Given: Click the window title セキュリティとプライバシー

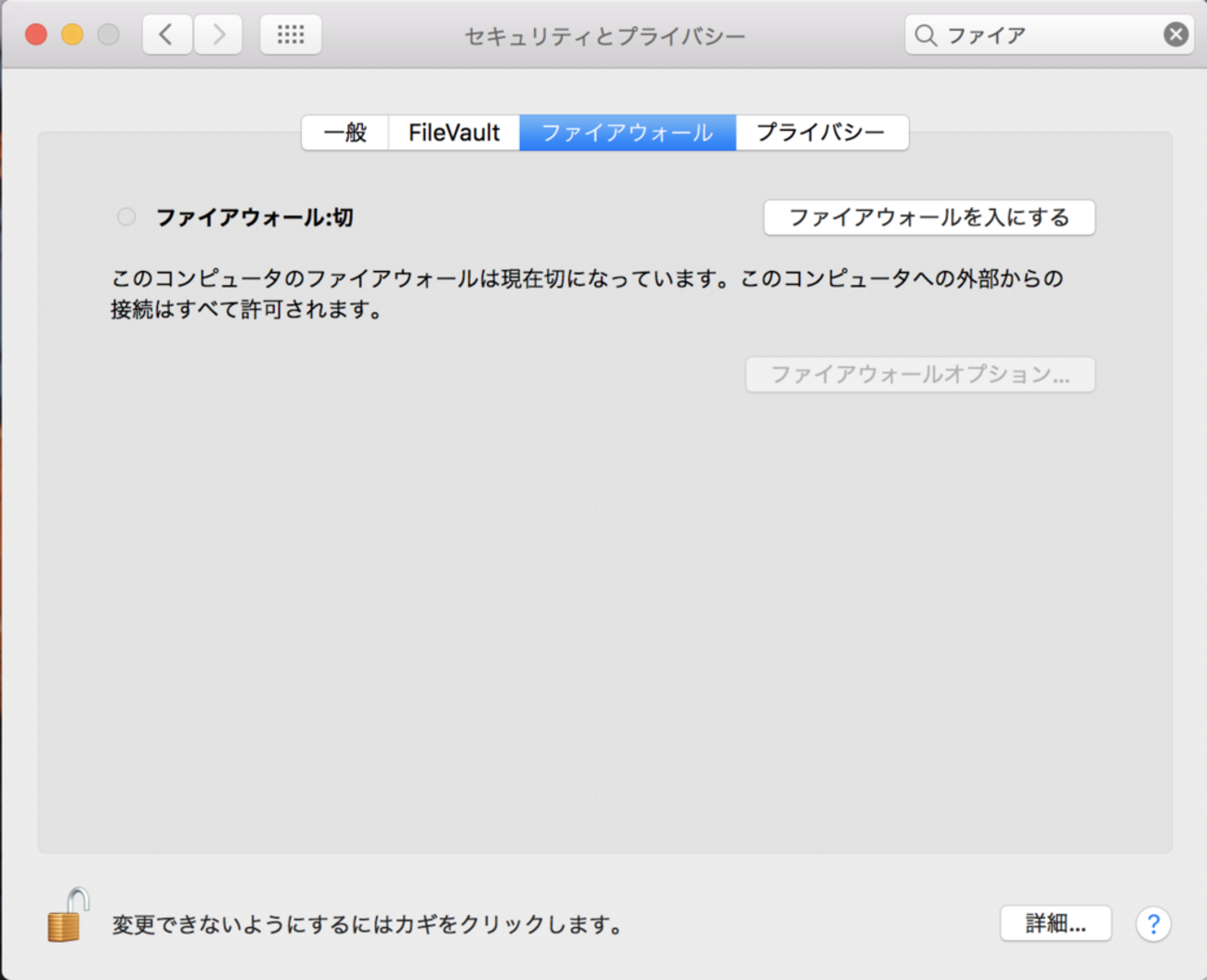Looking at the screenshot, I should 604,36.
